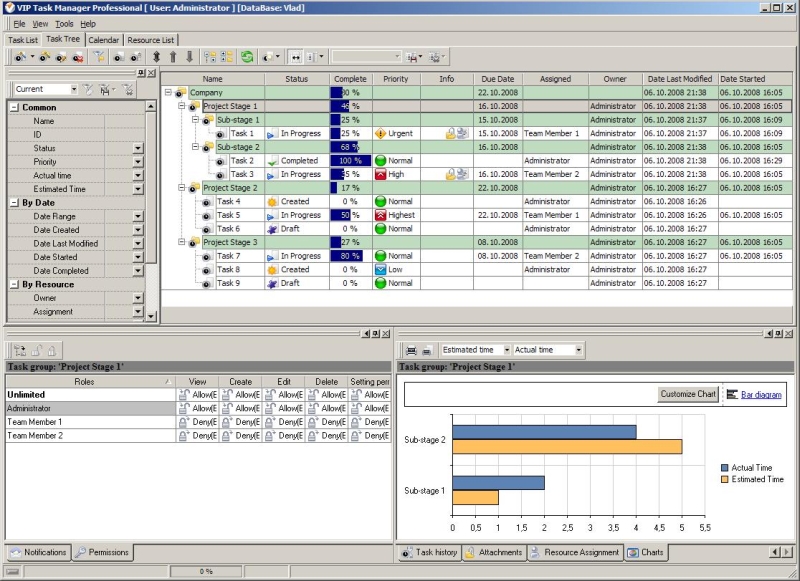Toggle Create permission for Administrator role
The image size is (800, 581).
[226, 409]
